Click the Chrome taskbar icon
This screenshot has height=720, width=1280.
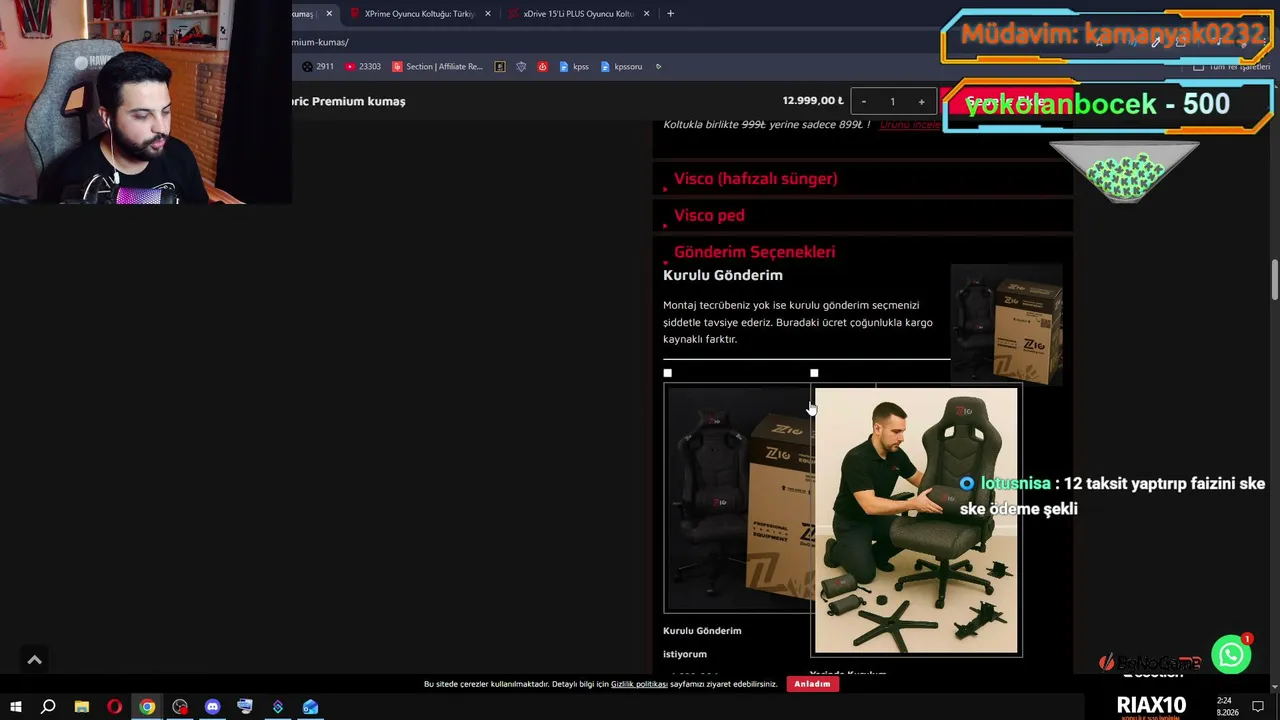pyautogui.click(x=147, y=707)
